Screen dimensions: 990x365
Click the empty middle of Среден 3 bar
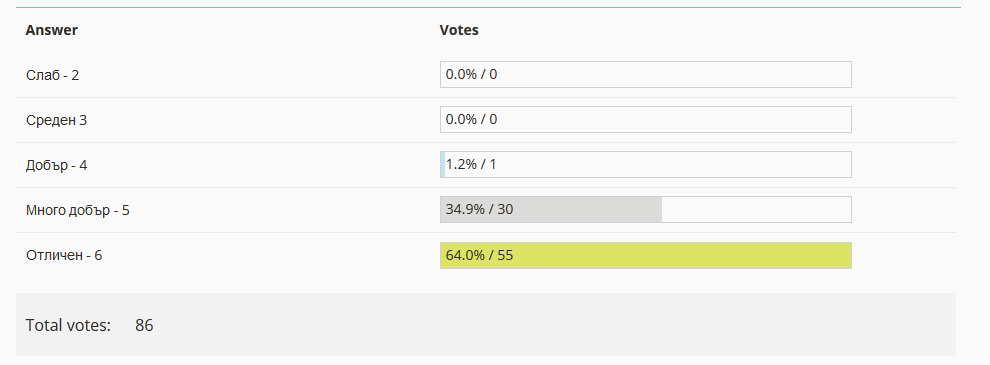coord(646,119)
